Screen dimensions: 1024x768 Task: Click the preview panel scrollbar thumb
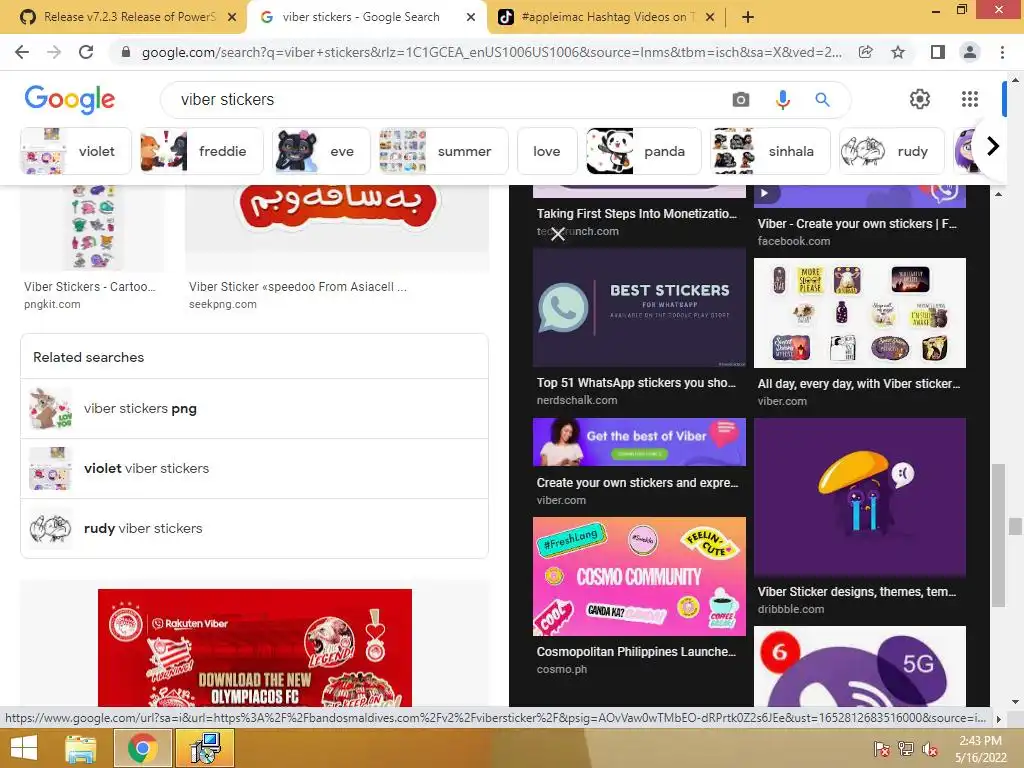[x=998, y=536]
